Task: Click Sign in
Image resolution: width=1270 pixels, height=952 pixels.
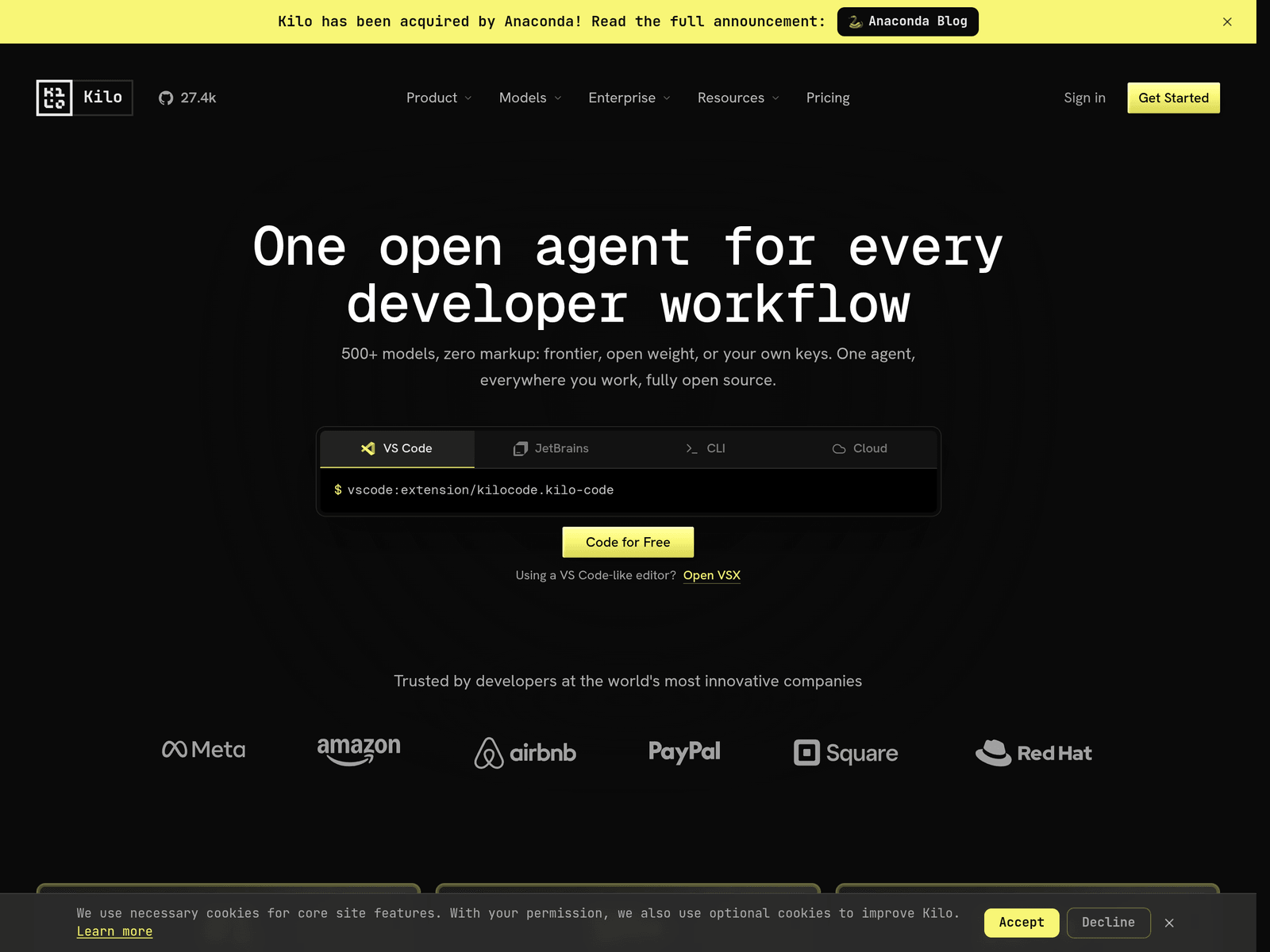Action: coord(1084,98)
